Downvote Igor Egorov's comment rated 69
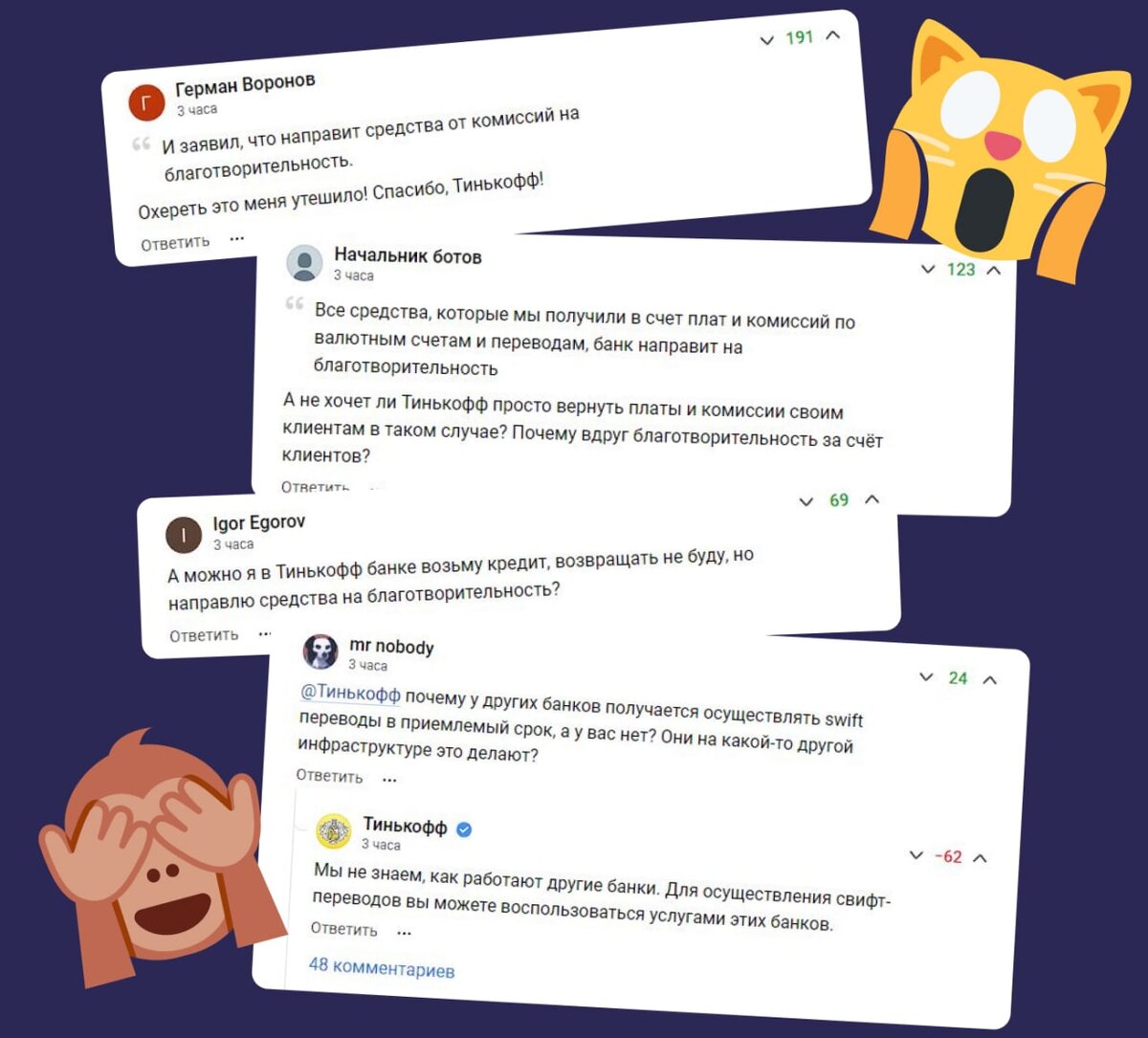The height and width of the screenshot is (1038, 1148). (x=806, y=501)
